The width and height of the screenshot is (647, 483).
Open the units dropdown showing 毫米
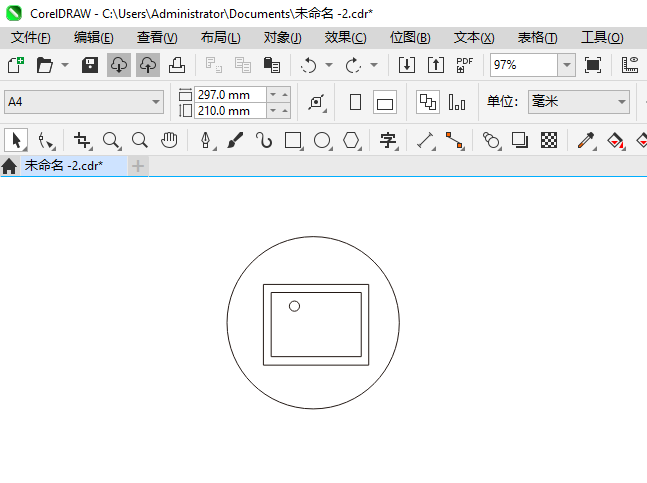click(579, 102)
